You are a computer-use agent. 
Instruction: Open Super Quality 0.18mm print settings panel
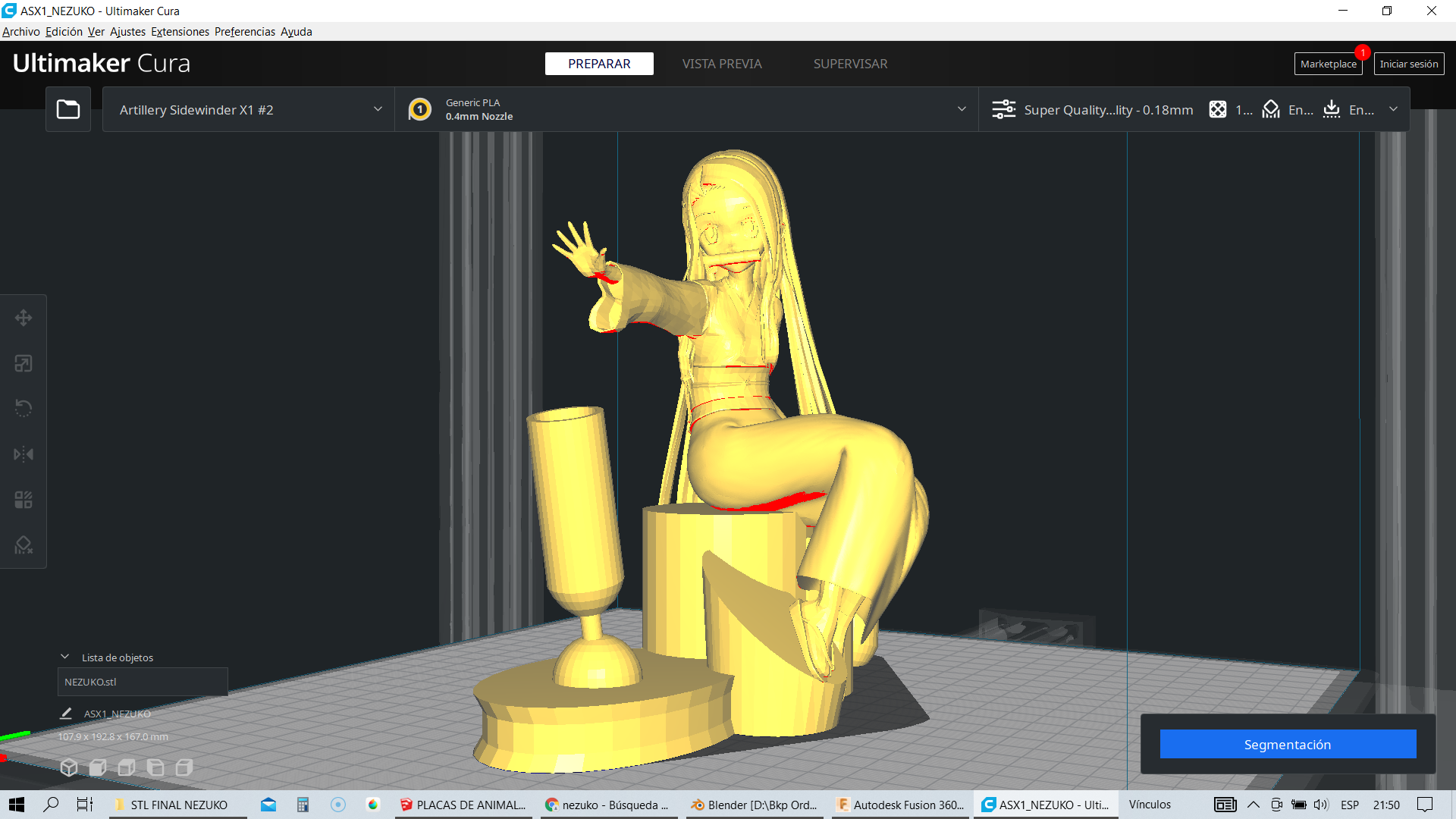[x=1107, y=109]
